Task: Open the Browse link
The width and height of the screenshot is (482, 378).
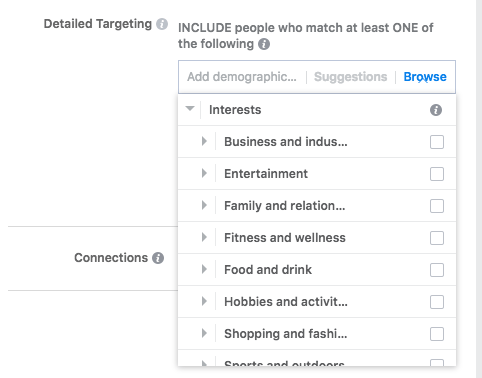Action: click(x=425, y=77)
